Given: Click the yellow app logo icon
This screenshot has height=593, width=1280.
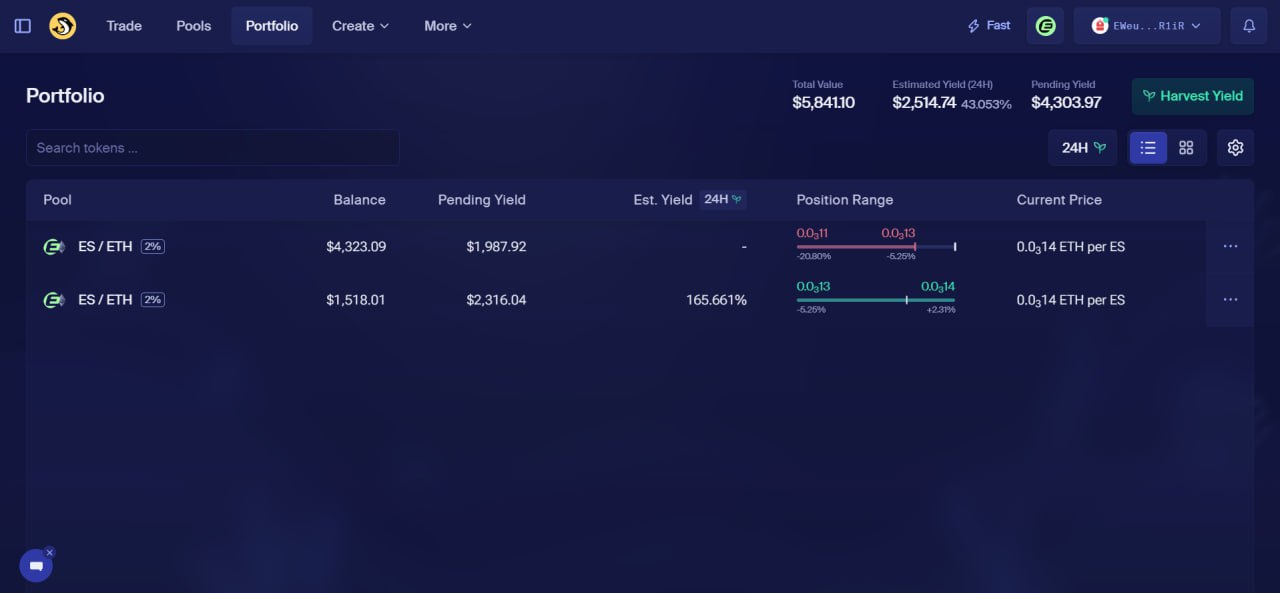Looking at the screenshot, I should pos(63,26).
